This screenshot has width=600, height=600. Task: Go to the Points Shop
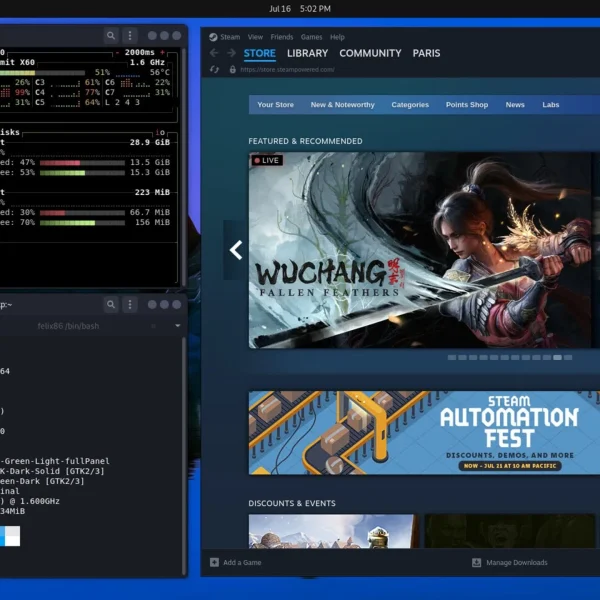pos(466,105)
